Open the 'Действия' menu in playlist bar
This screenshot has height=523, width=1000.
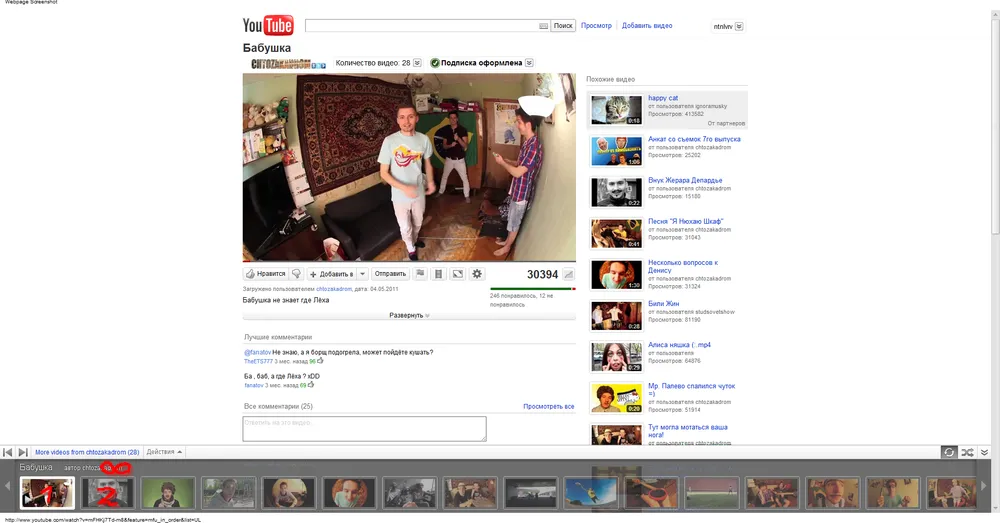(164, 452)
